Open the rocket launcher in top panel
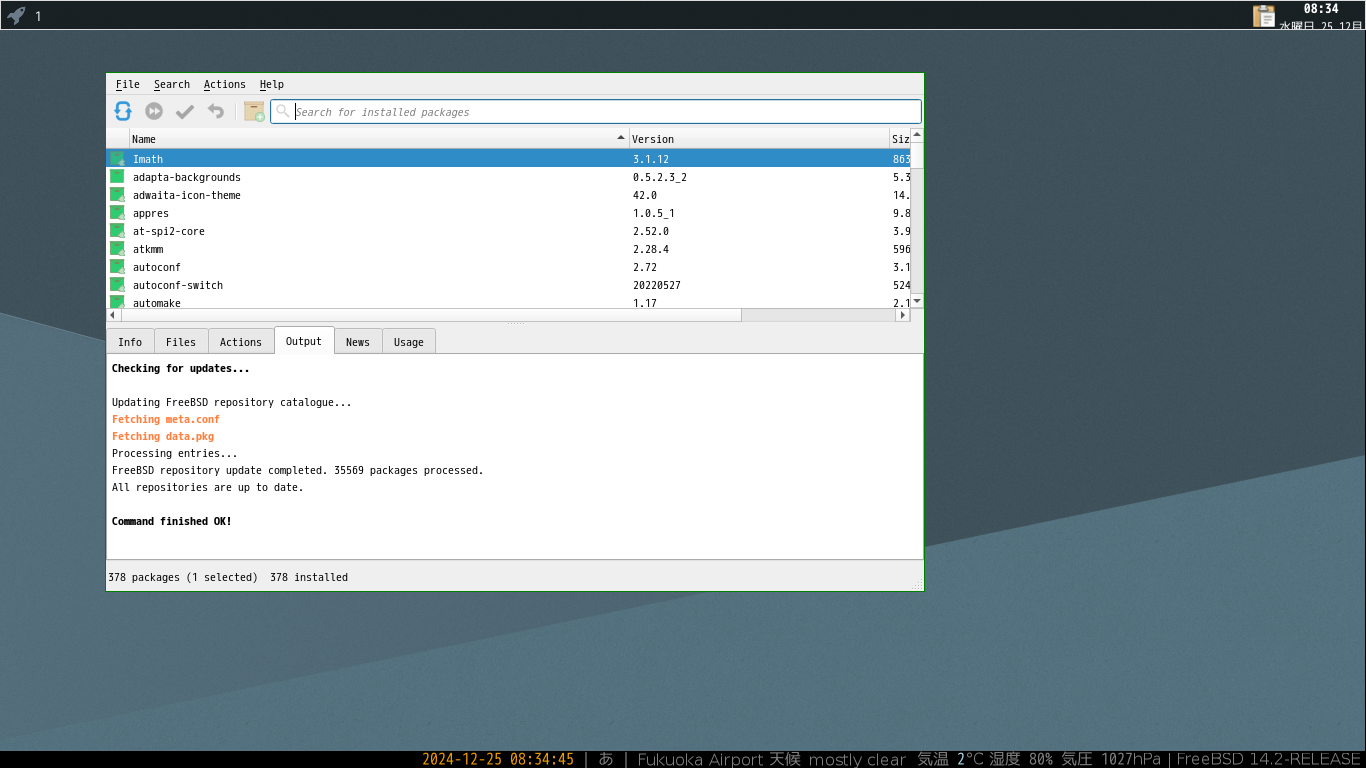1366x768 pixels. click(16, 15)
